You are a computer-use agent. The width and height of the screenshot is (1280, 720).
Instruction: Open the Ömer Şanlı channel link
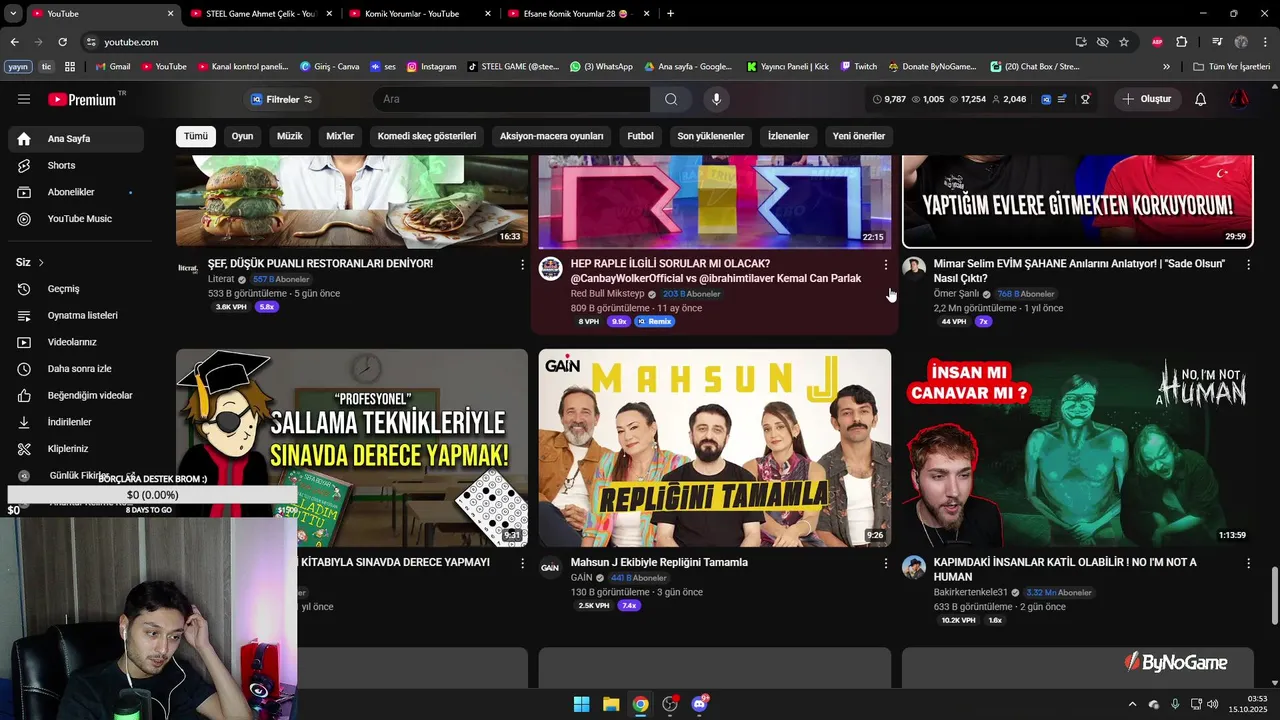pos(956,294)
